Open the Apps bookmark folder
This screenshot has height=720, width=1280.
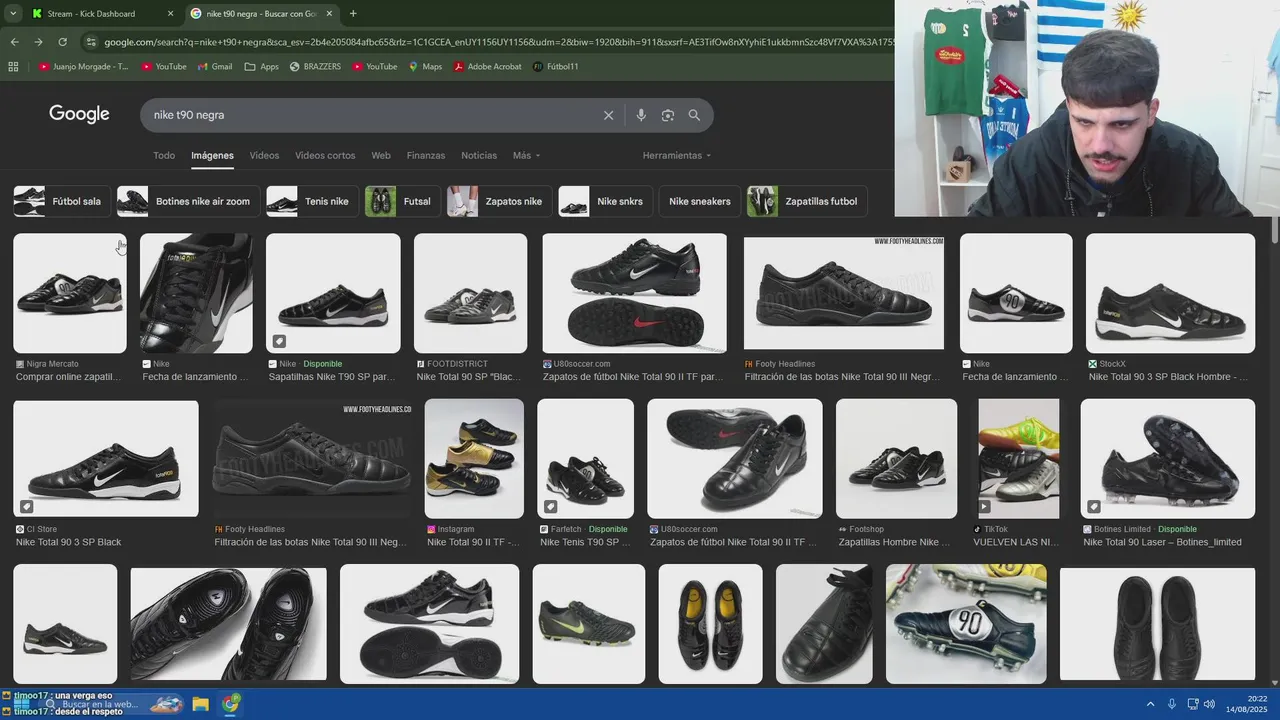261,67
